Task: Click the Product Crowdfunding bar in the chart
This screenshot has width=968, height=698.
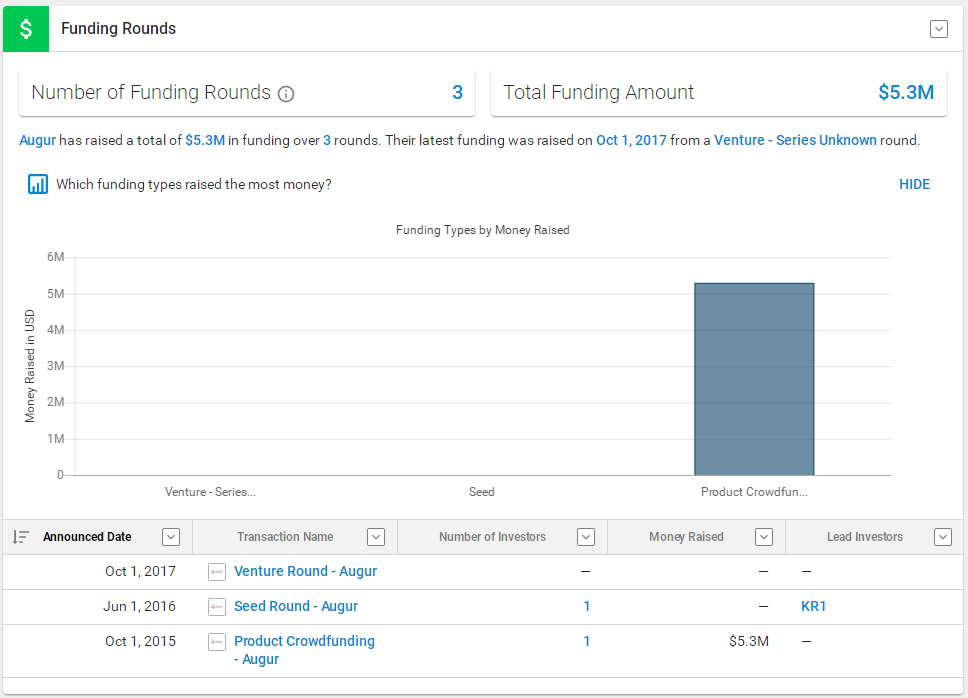Action: (x=754, y=379)
